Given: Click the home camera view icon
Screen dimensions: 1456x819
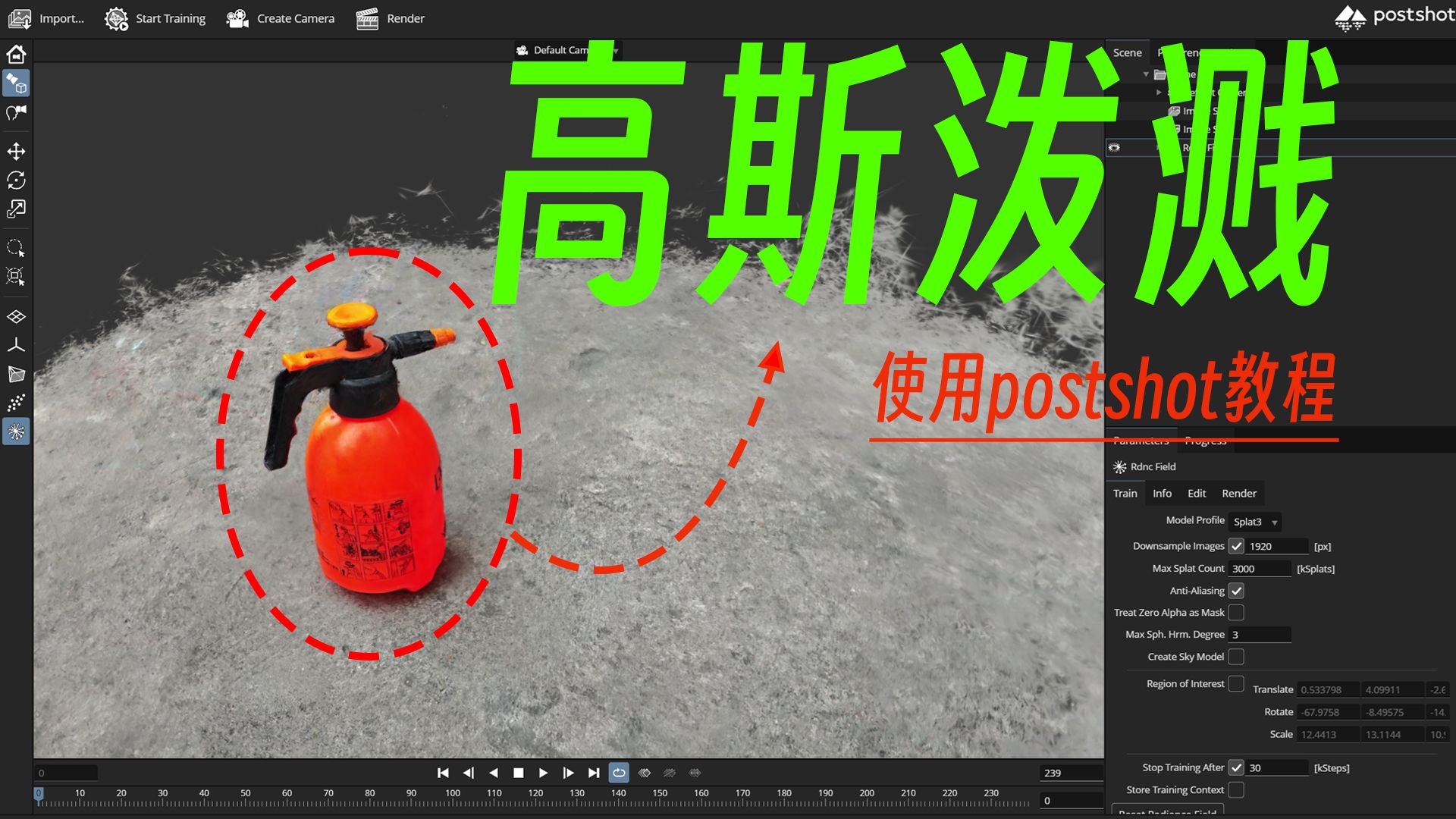Looking at the screenshot, I should (x=16, y=54).
